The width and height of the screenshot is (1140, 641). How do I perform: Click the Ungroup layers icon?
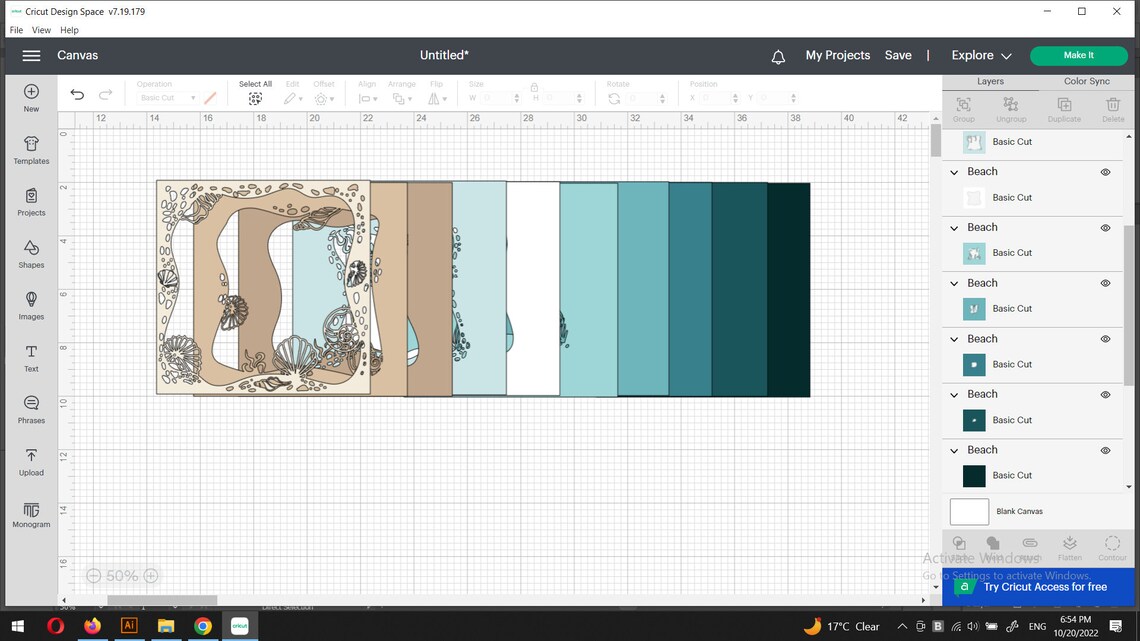point(1011,105)
